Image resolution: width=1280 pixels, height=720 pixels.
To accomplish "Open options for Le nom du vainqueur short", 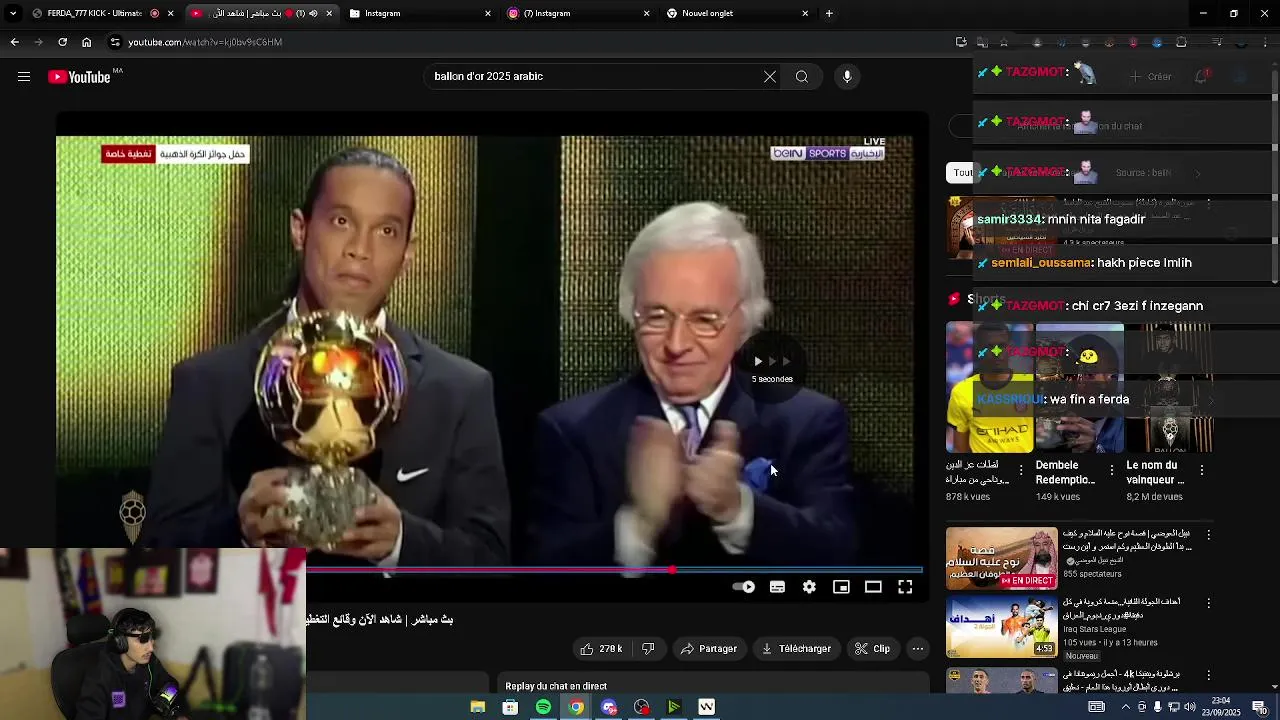I will click(x=1202, y=469).
